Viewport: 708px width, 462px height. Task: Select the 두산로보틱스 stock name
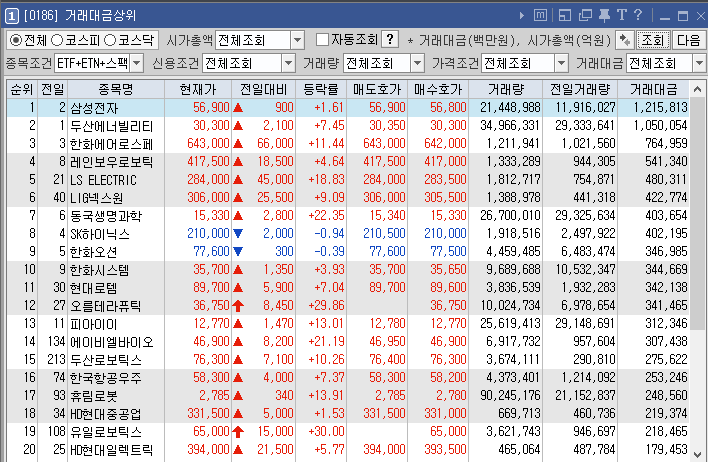click(106, 360)
